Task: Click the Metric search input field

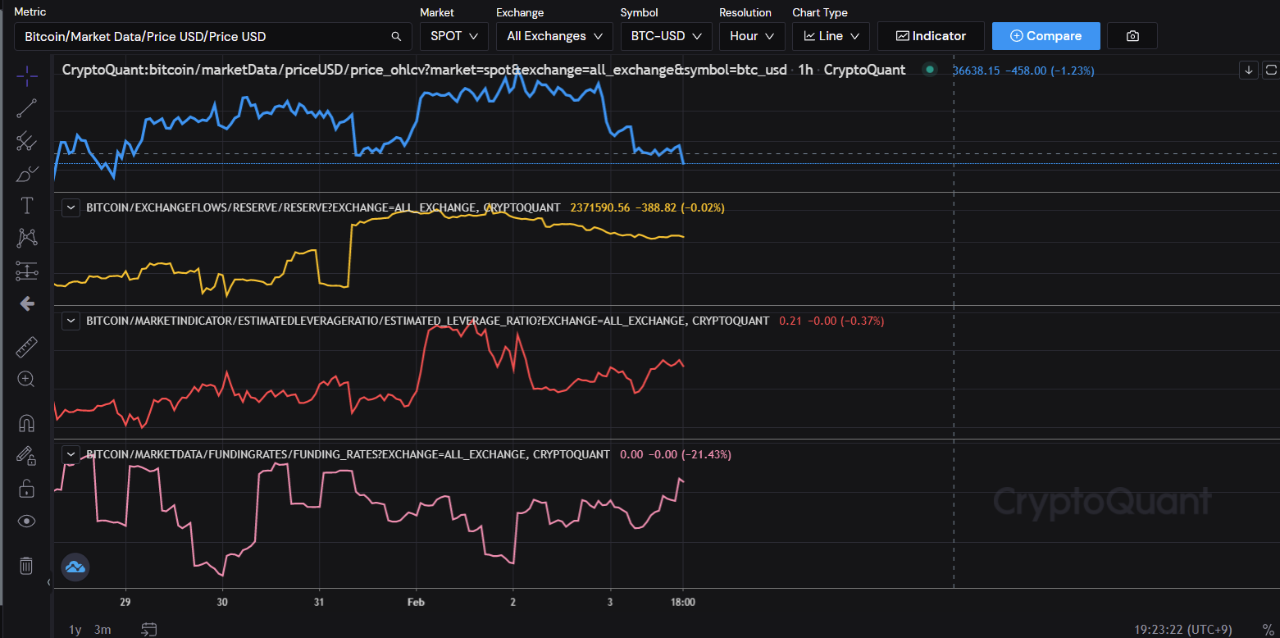Action: 200,35
